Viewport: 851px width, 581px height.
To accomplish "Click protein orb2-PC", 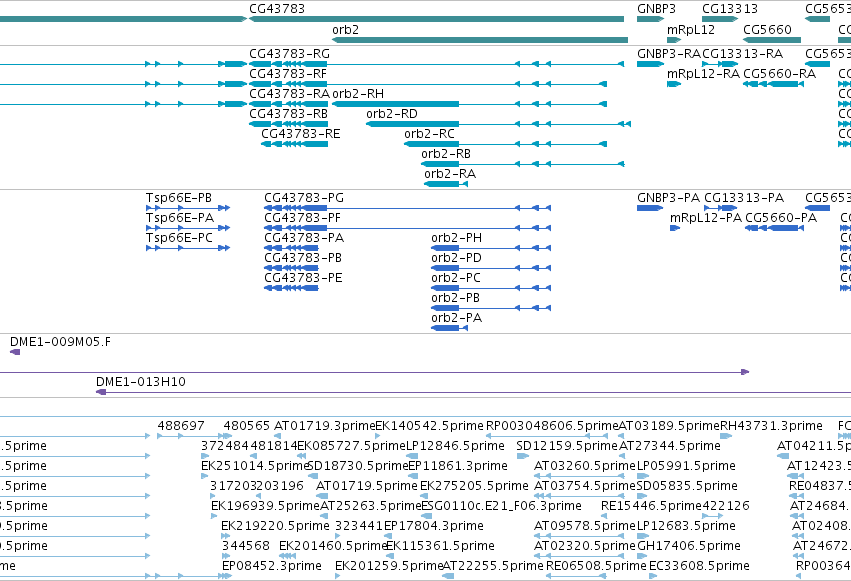I will click(456, 278).
